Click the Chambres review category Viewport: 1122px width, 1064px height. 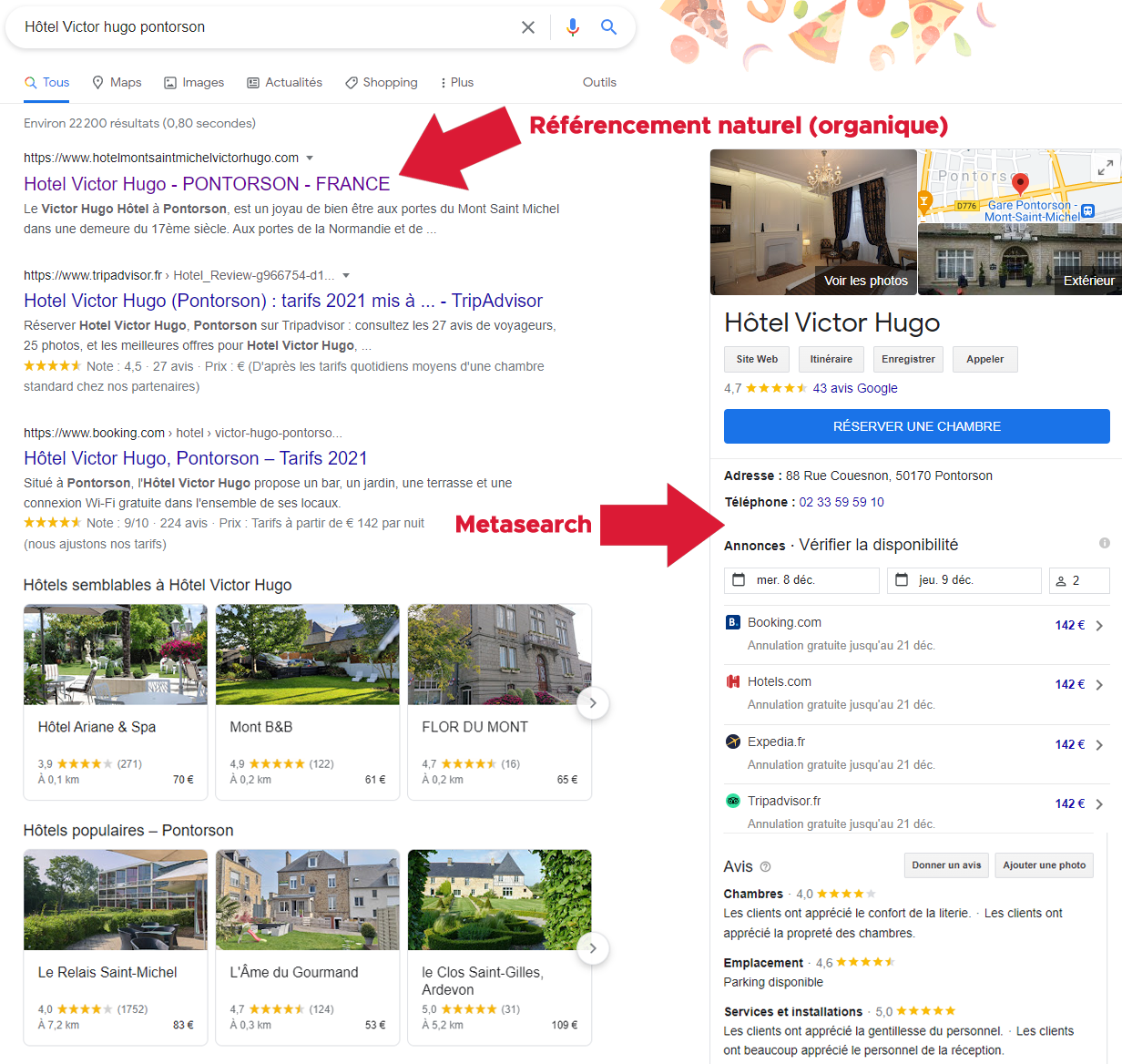click(x=753, y=895)
